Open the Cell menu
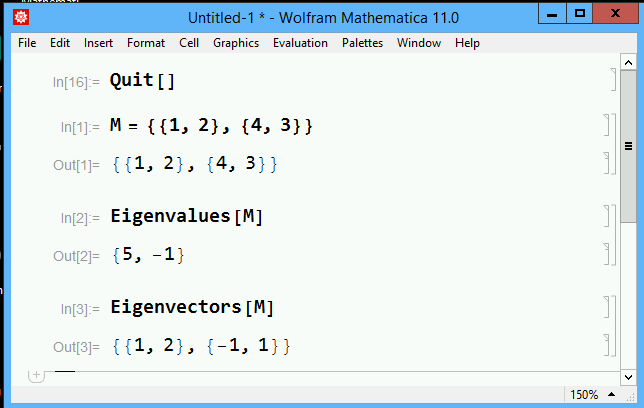The image size is (644, 408). pos(189,43)
